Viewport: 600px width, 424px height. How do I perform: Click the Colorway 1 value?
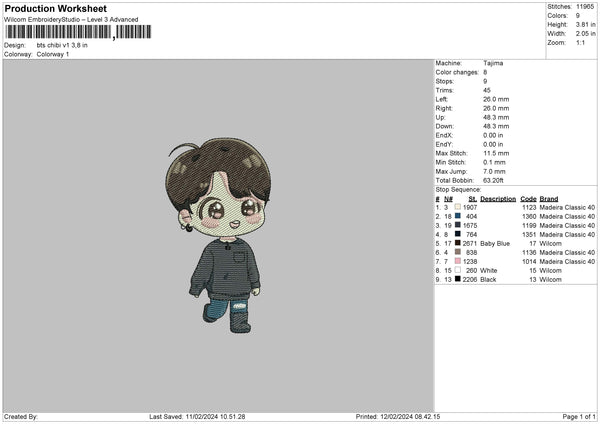(x=53, y=54)
